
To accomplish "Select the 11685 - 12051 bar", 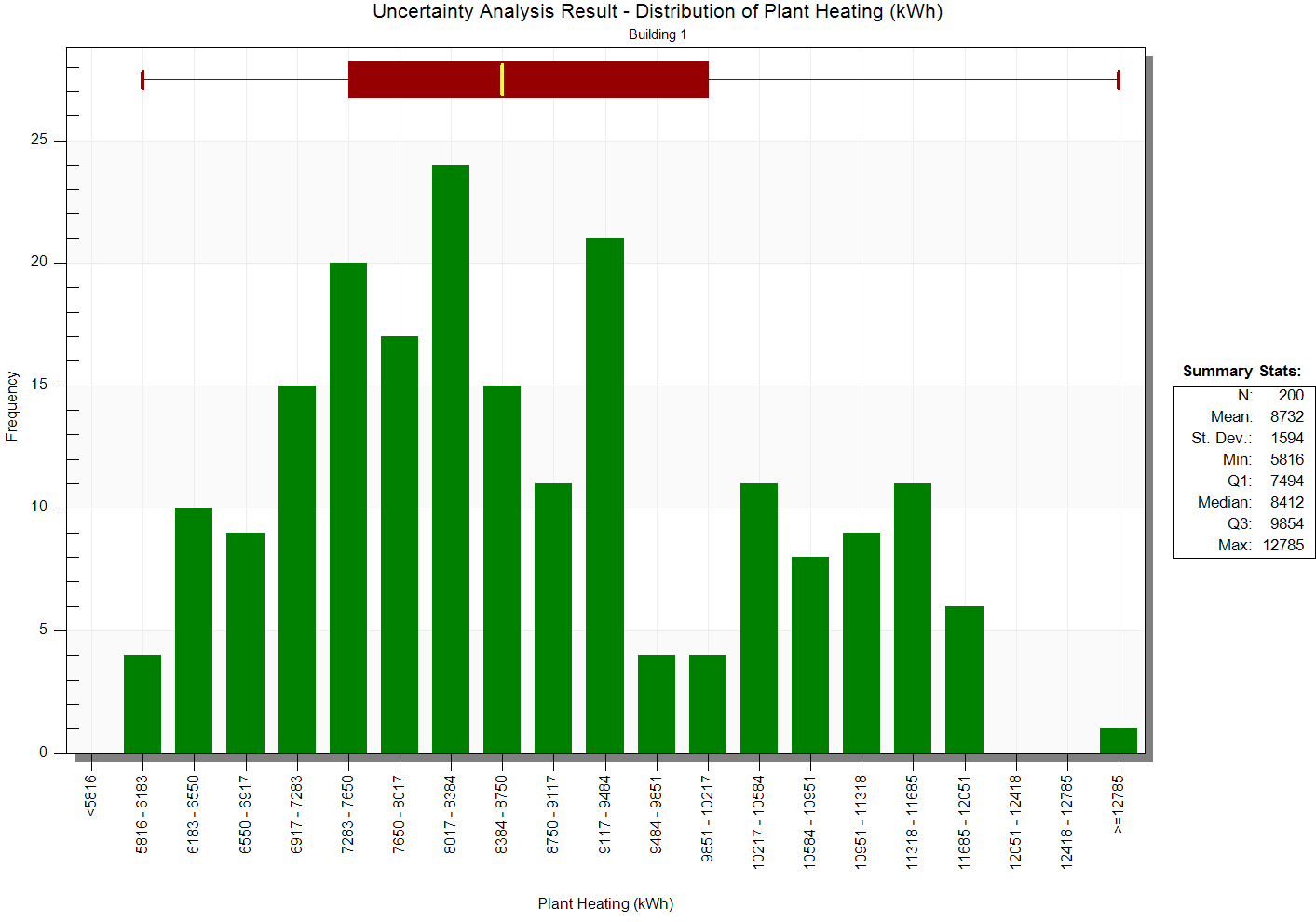I will click(964, 680).
